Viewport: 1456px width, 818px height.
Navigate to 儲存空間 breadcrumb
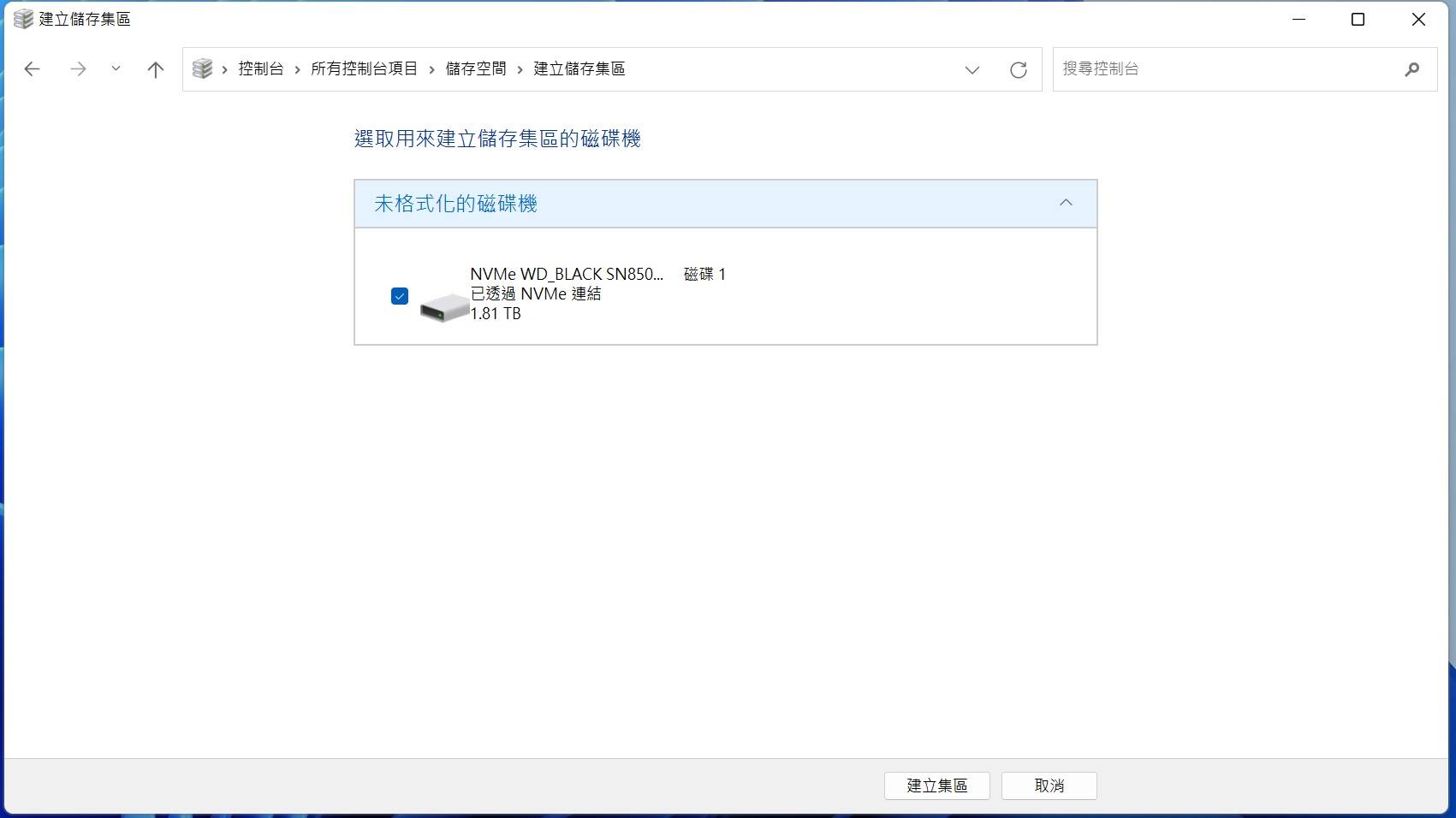coord(475,68)
